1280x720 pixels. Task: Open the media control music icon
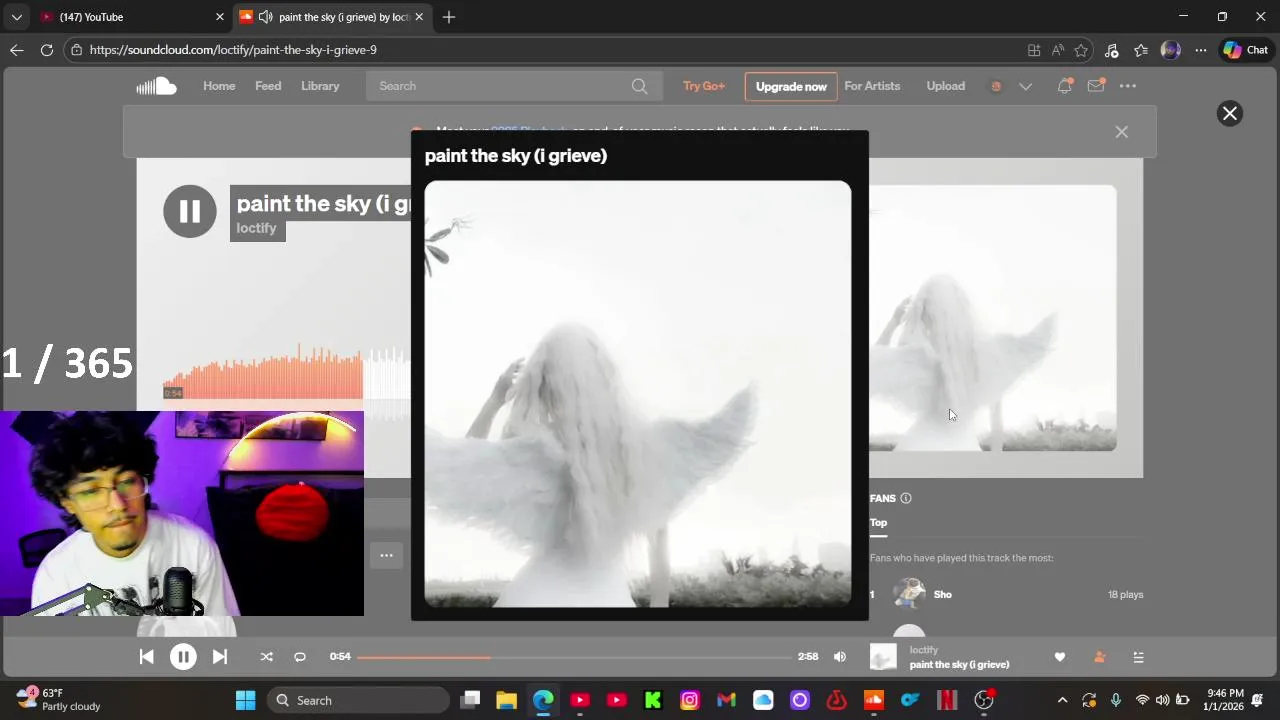[x=1111, y=50]
